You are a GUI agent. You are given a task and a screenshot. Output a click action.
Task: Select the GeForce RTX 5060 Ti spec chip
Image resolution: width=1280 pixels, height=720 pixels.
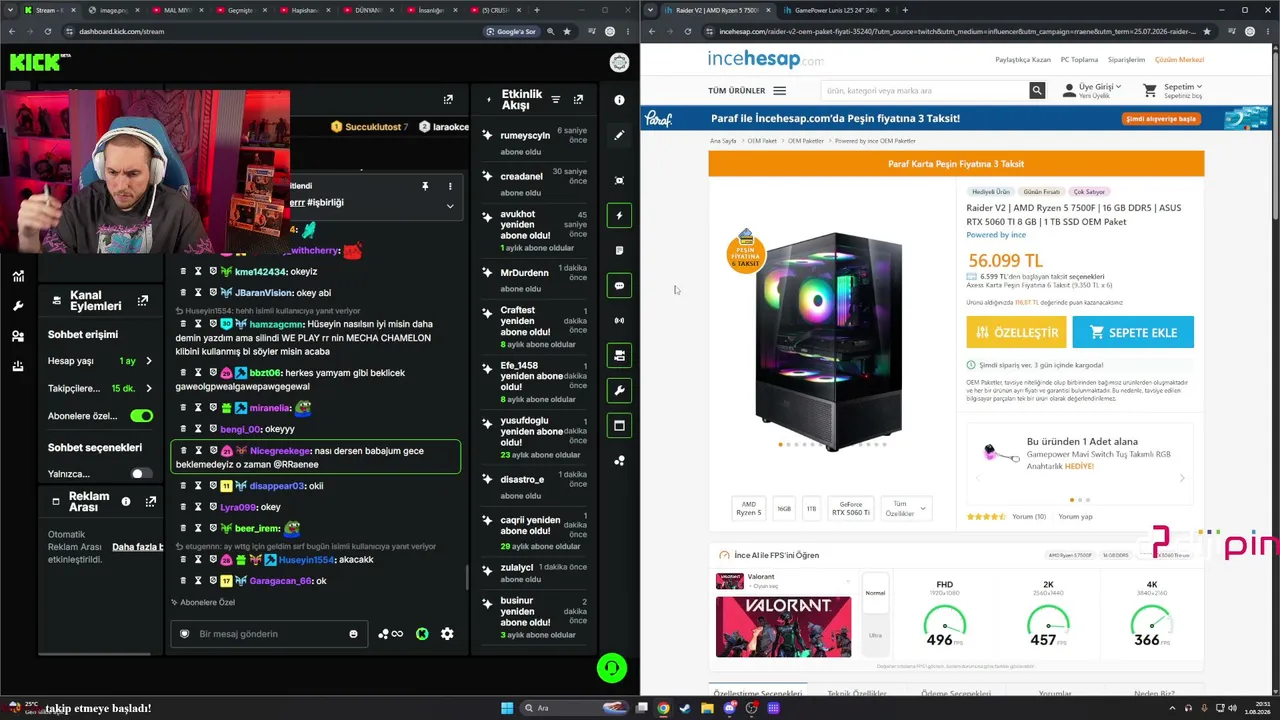point(851,509)
